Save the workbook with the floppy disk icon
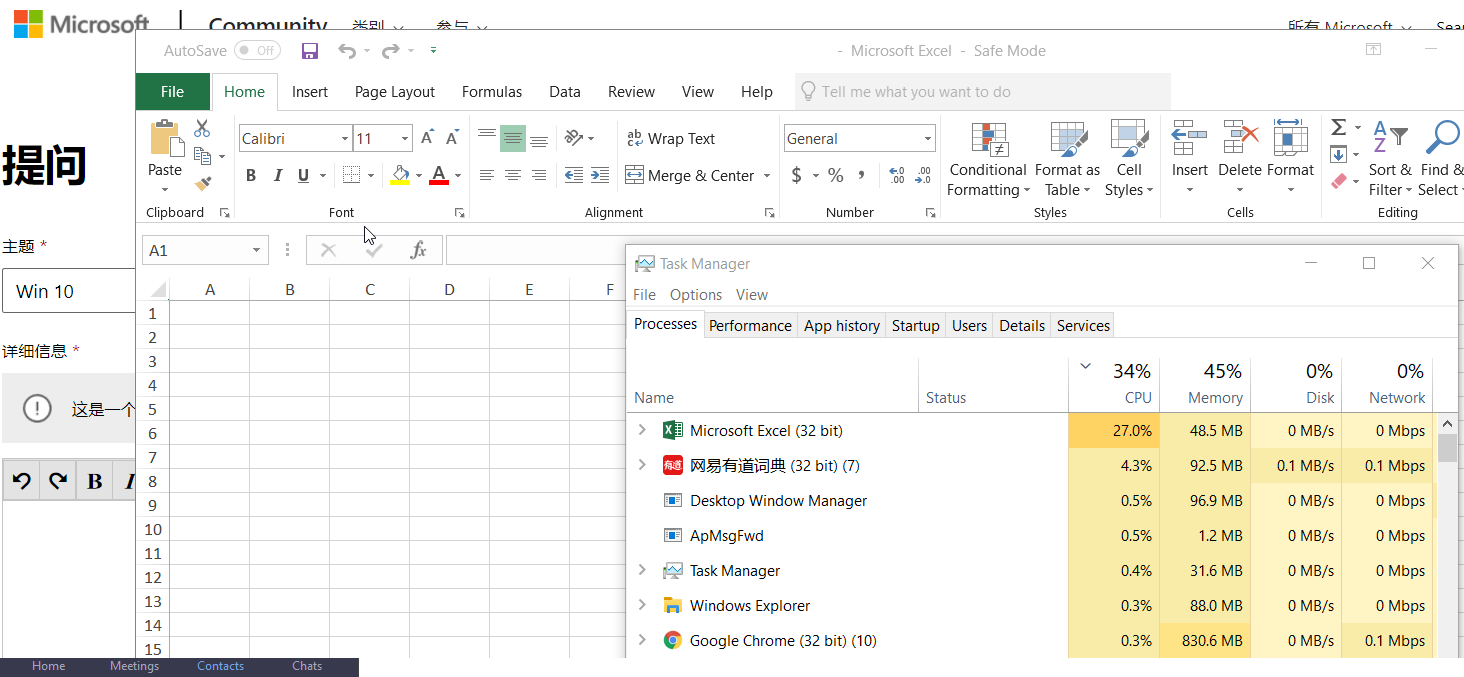1464x677 pixels. click(x=310, y=51)
